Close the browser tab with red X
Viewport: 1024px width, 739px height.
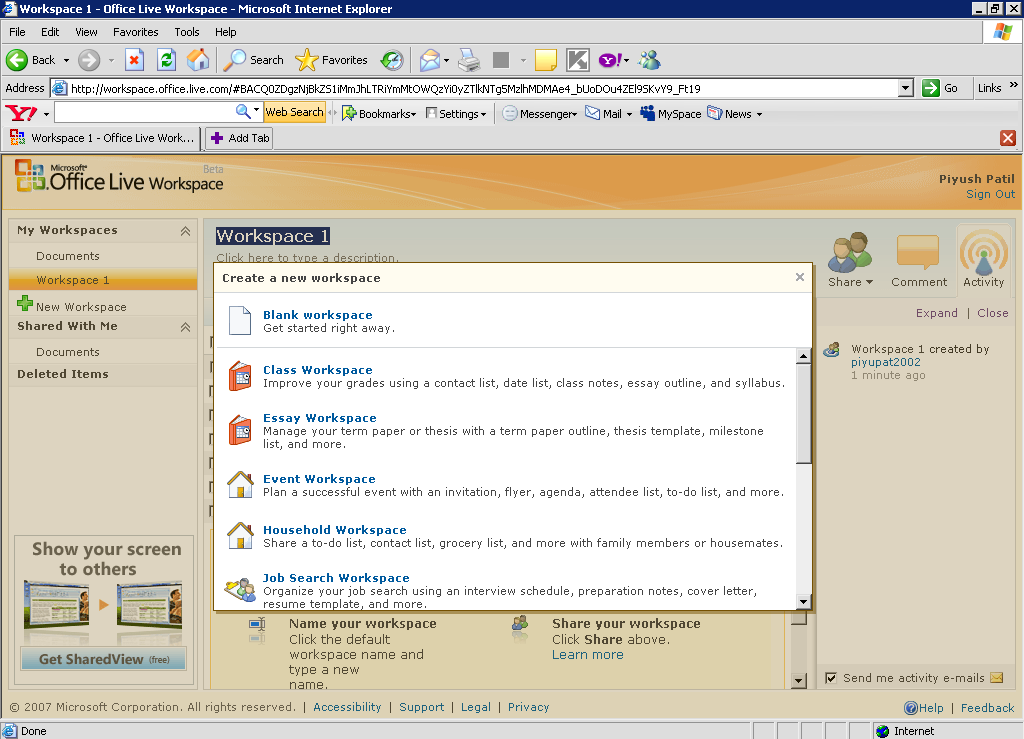[1008, 138]
